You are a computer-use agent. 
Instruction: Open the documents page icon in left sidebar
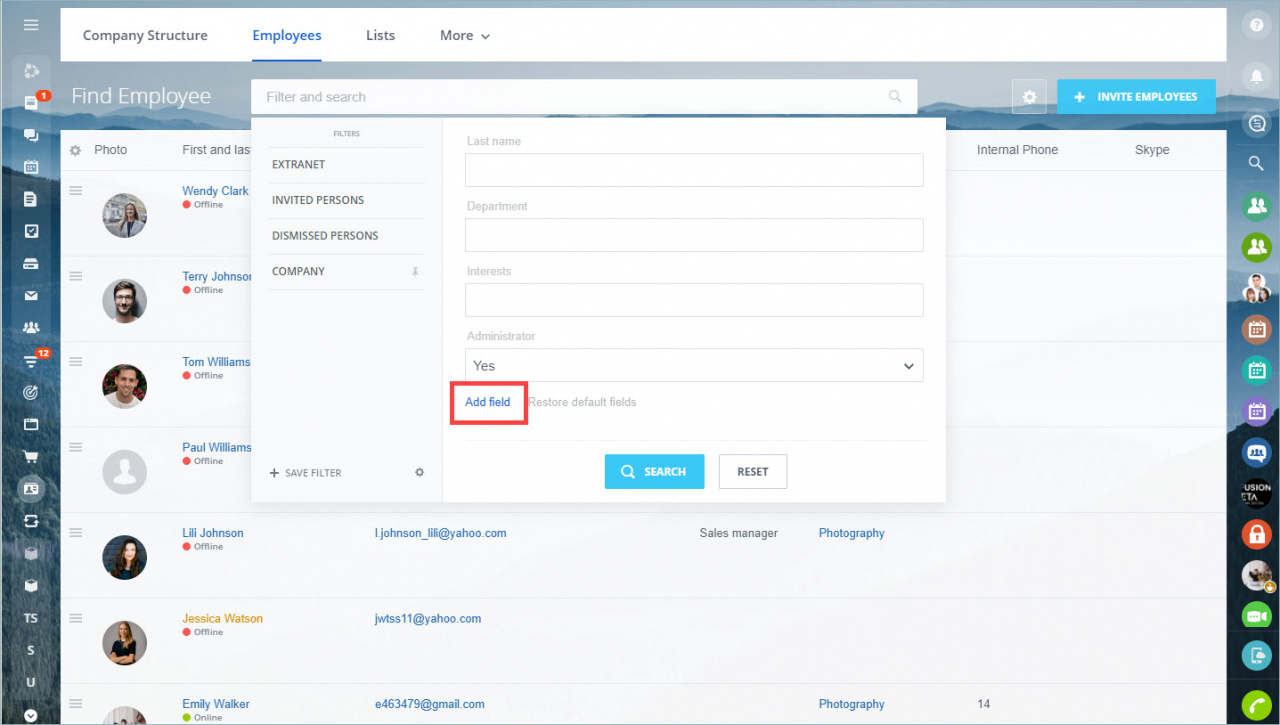(x=31, y=199)
